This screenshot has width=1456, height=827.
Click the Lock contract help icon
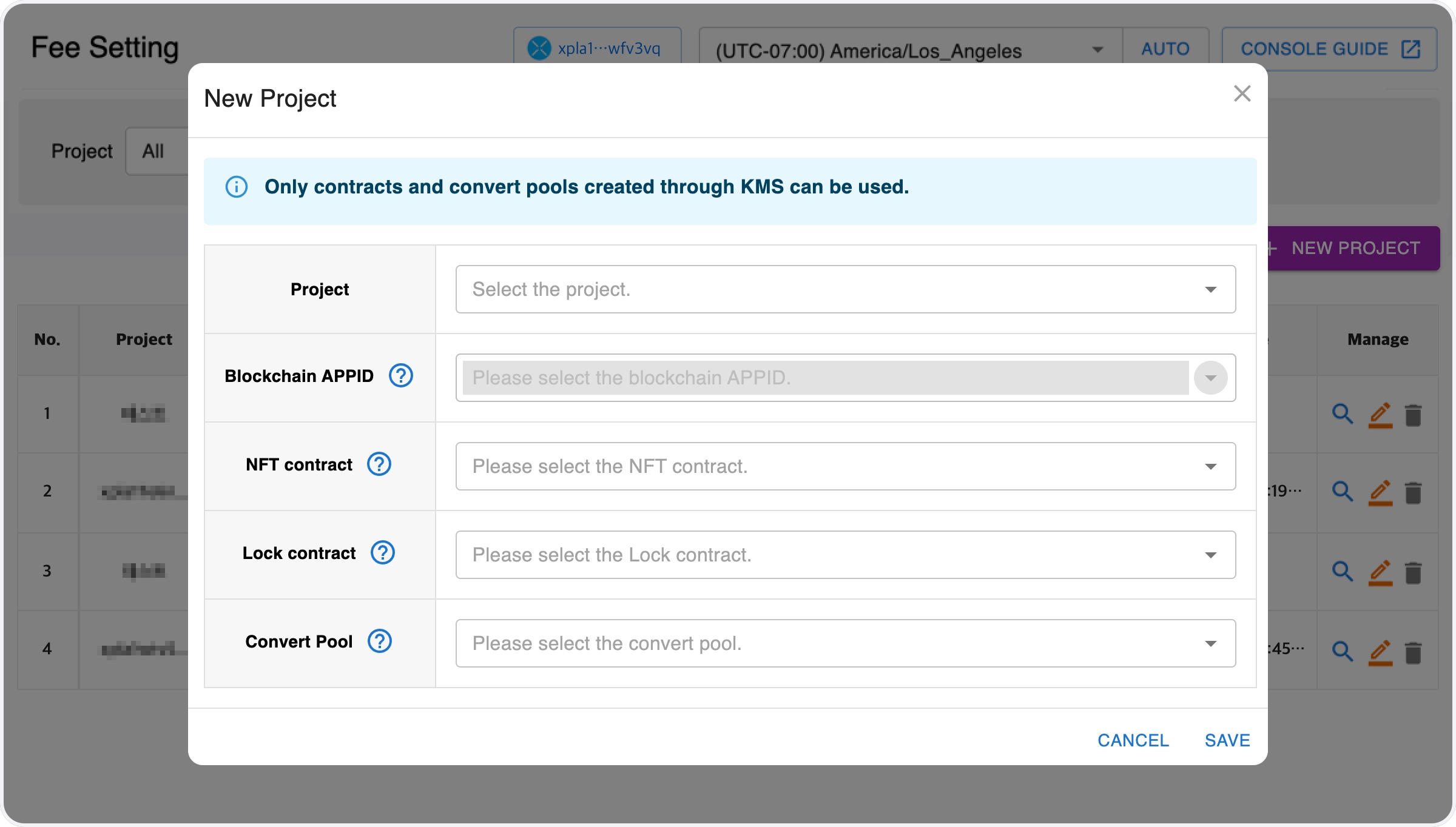[383, 553]
